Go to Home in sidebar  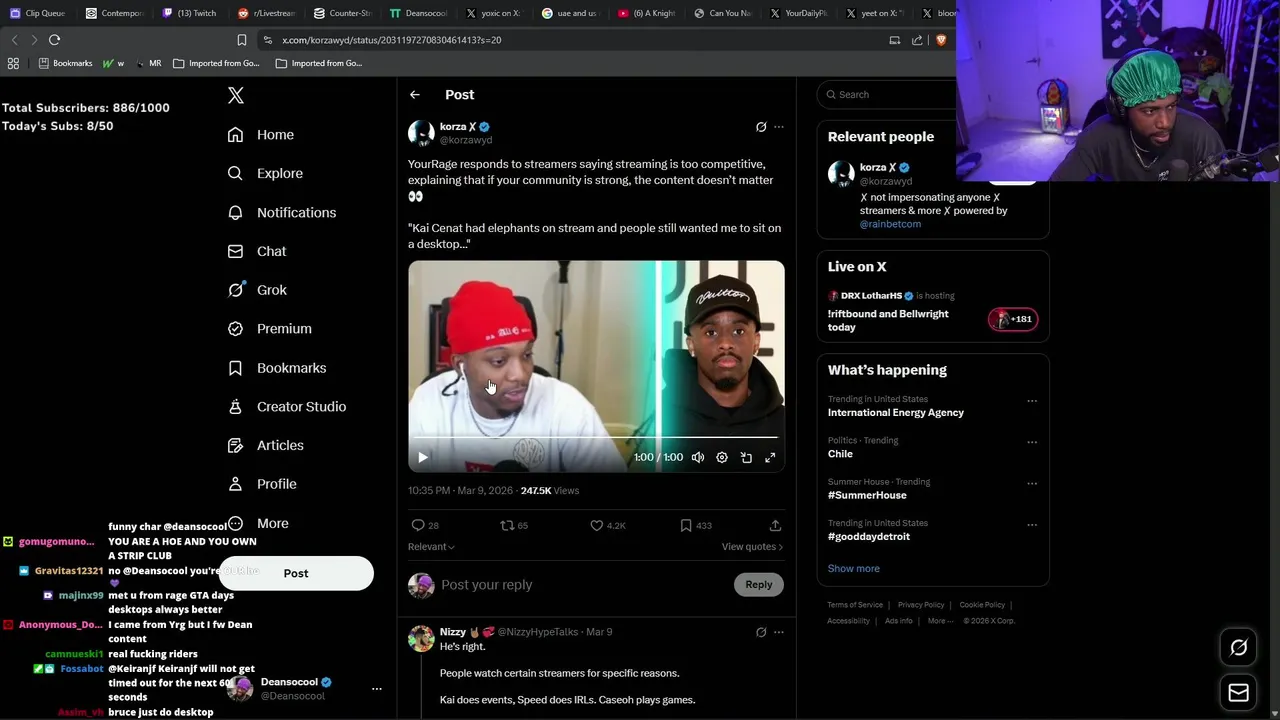[x=260, y=135]
